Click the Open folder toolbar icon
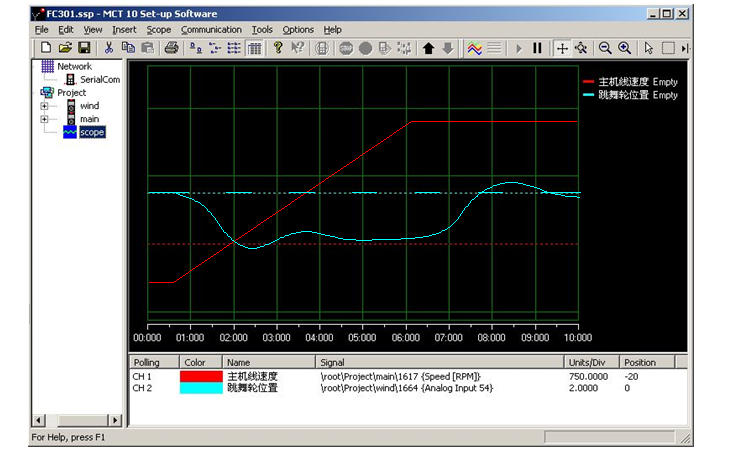 tap(65, 48)
